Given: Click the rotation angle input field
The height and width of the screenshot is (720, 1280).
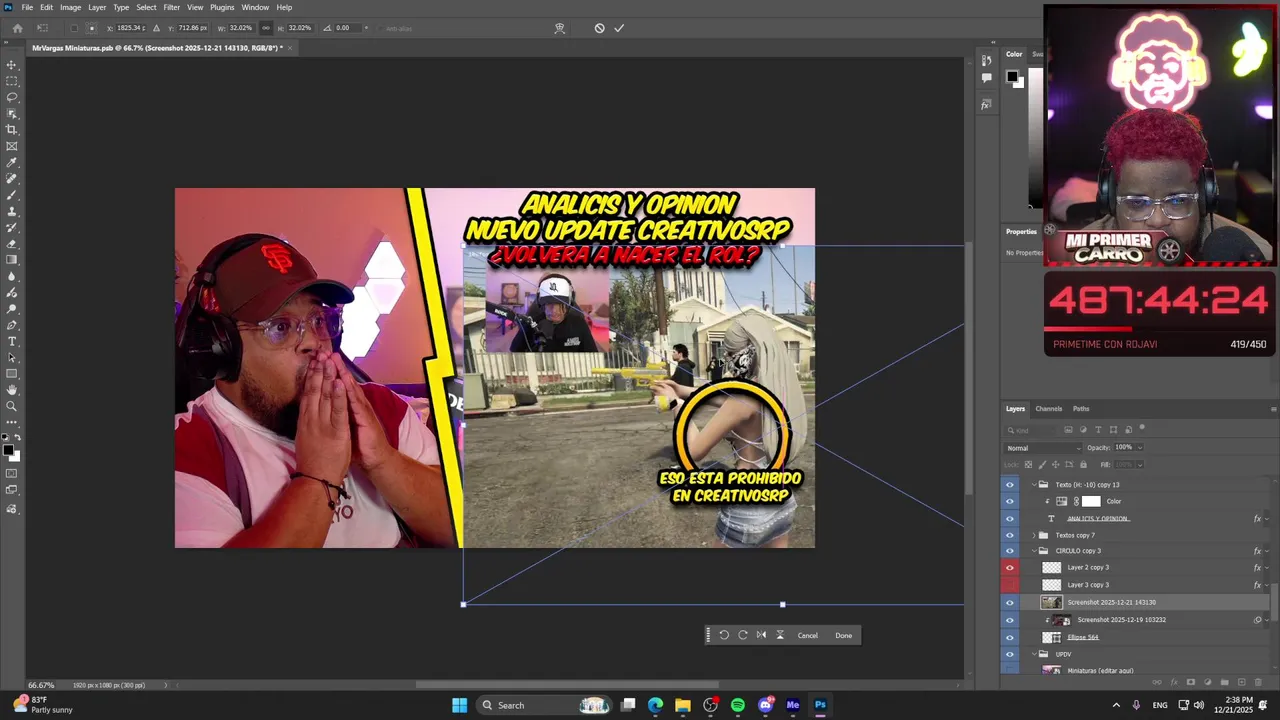Looking at the screenshot, I should pos(348,28).
